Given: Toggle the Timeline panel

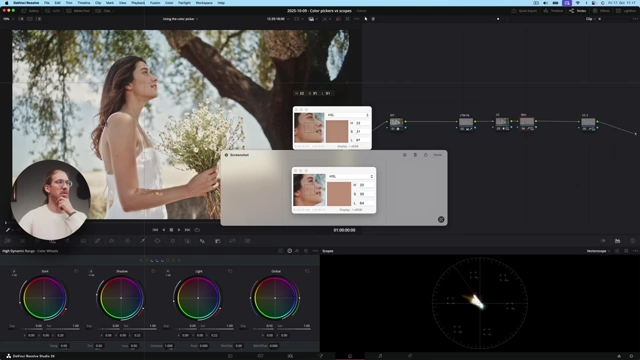Looking at the screenshot, I should point(554,11).
